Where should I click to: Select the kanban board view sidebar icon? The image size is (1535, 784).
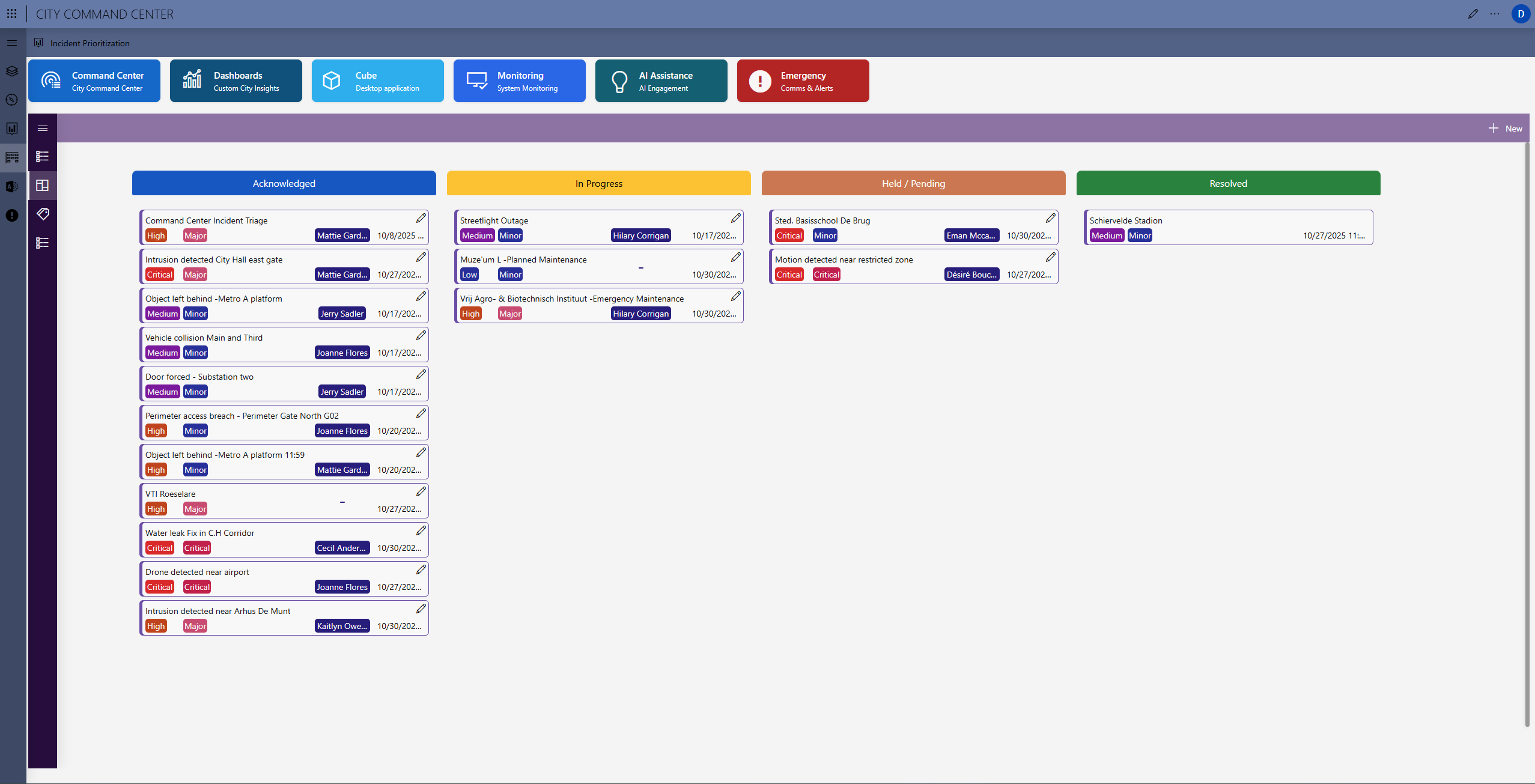tap(42, 186)
